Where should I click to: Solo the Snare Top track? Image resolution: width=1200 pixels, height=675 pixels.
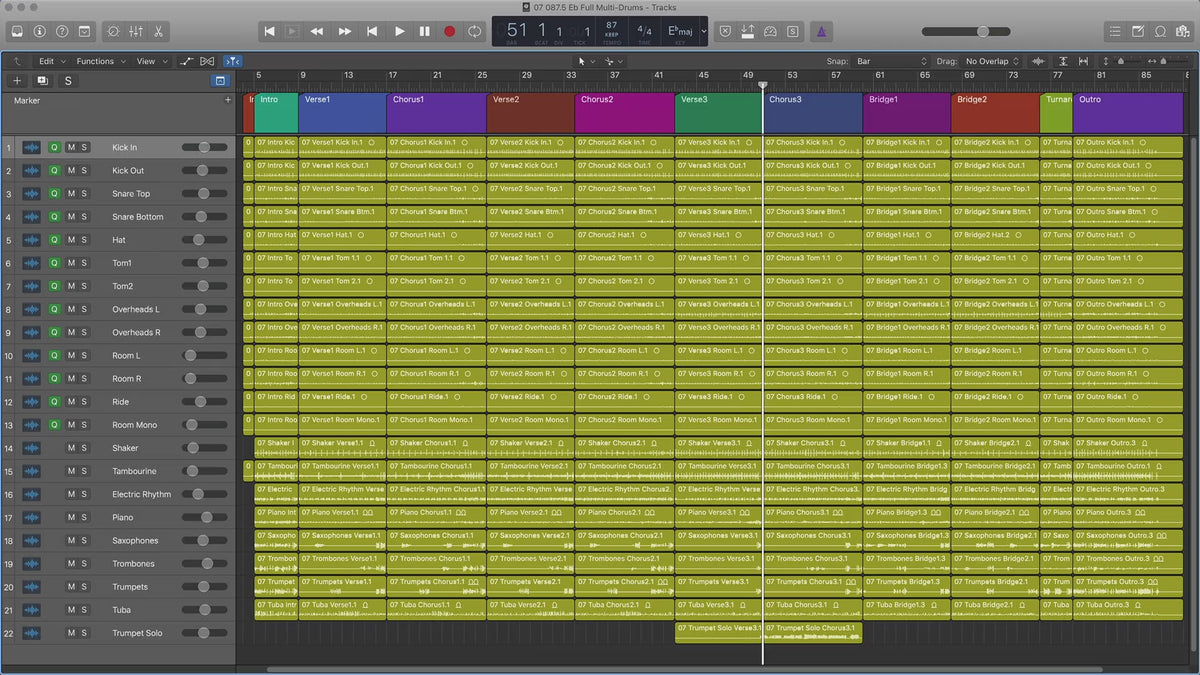(85, 194)
